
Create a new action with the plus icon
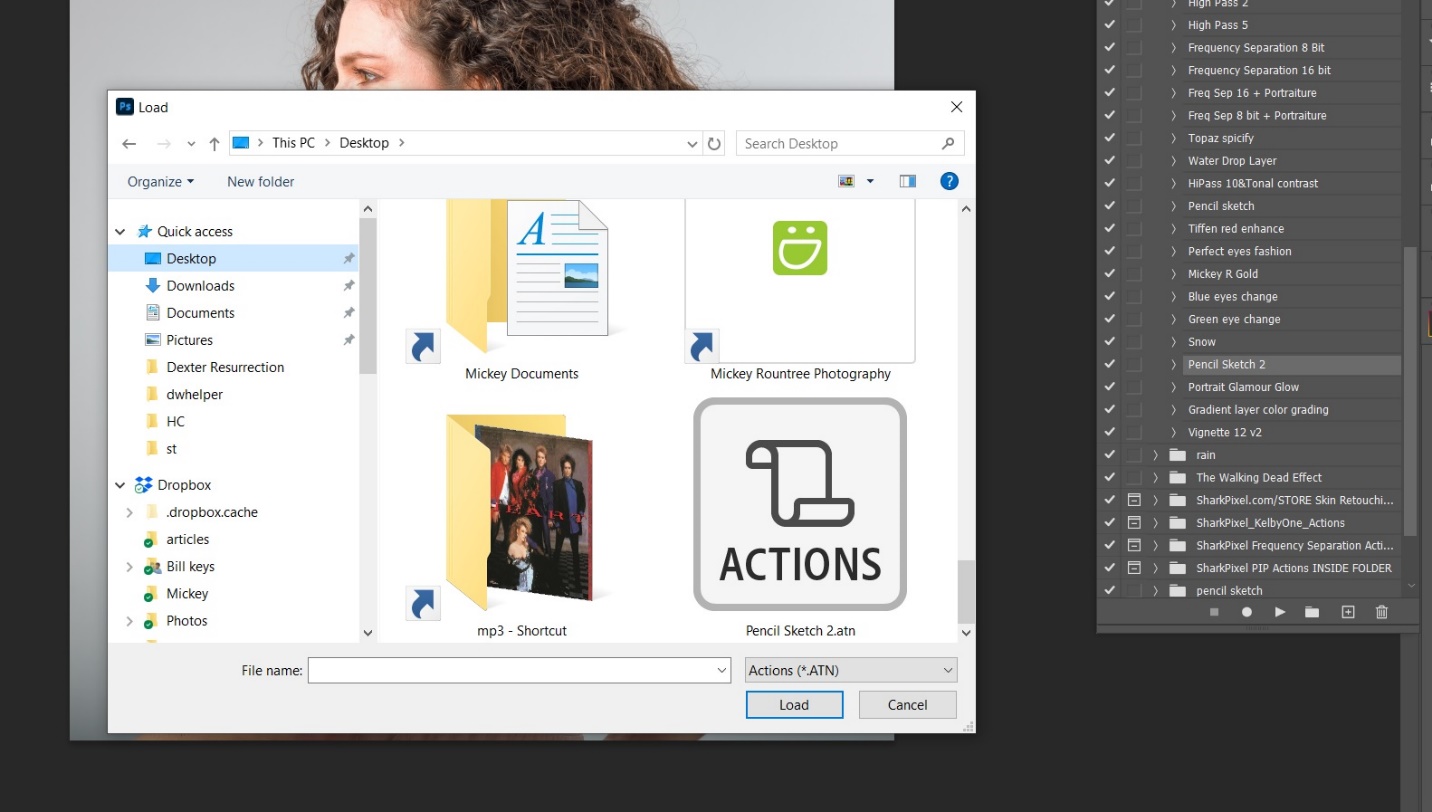pyautogui.click(x=1347, y=611)
